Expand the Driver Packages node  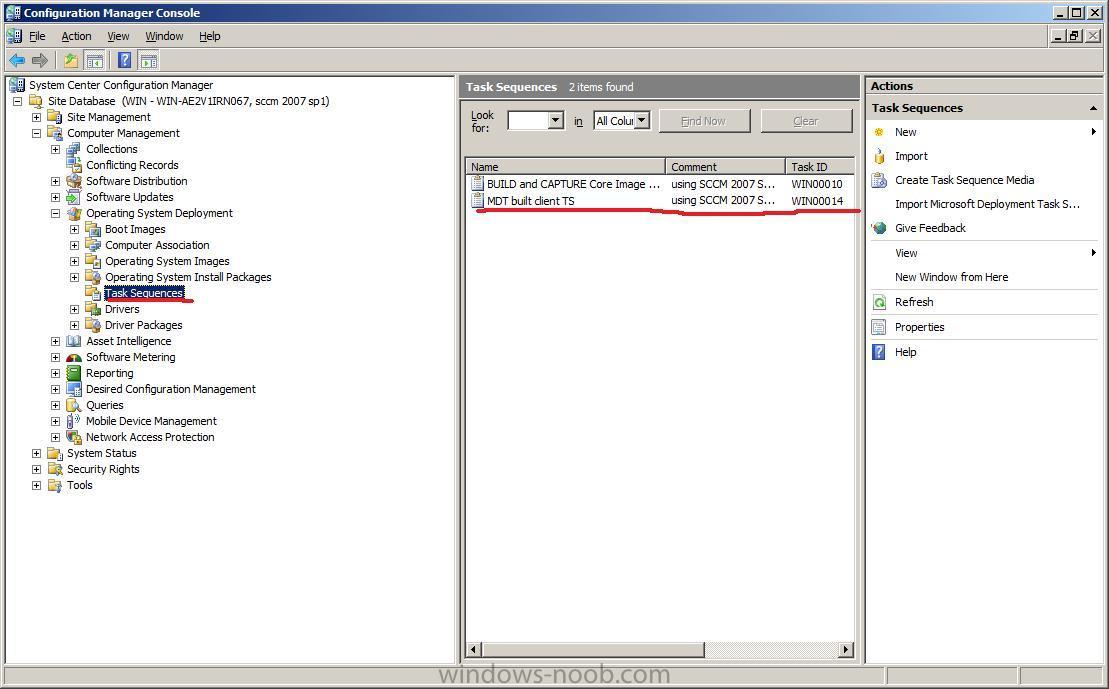[x=75, y=325]
